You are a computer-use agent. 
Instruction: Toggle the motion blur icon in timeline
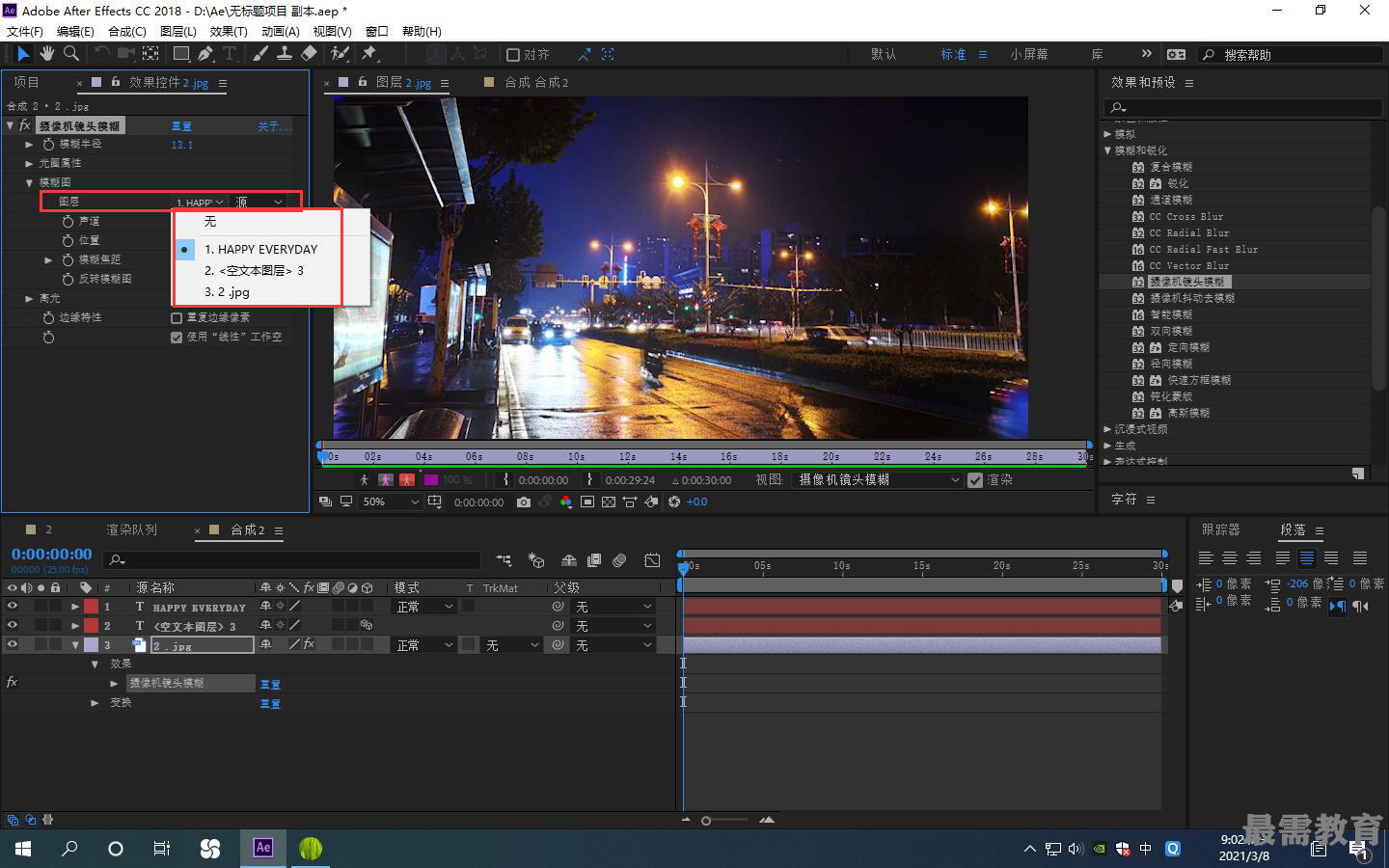pos(619,559)
